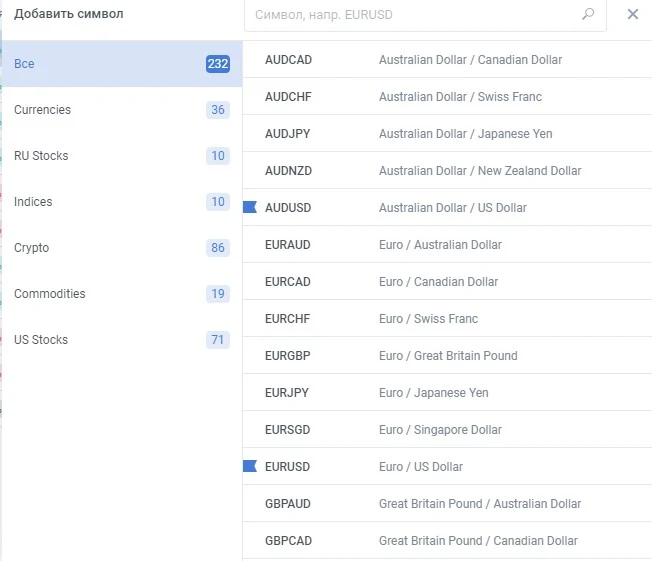Click the blue flag next to EURUSD

pos(250,466)
